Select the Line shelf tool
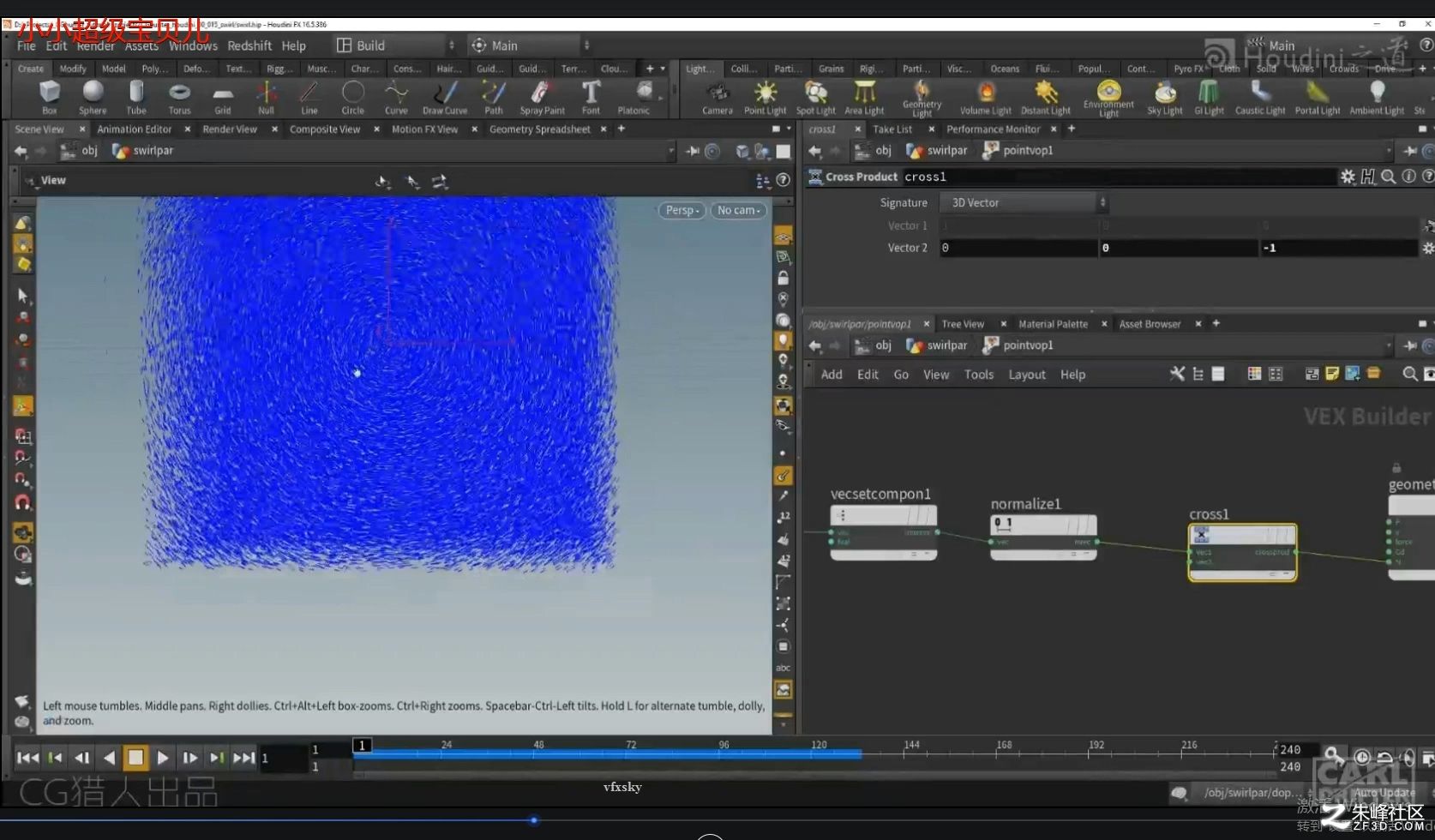The width and height of the screenshot is (1435, 840). 309,97
